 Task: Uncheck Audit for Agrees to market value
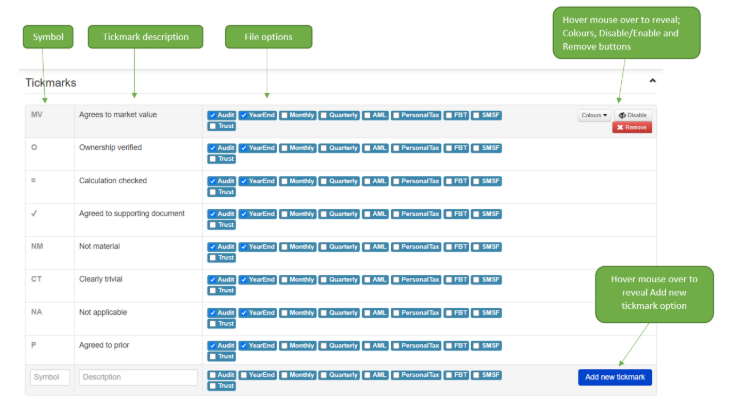[x=221, y=115]
